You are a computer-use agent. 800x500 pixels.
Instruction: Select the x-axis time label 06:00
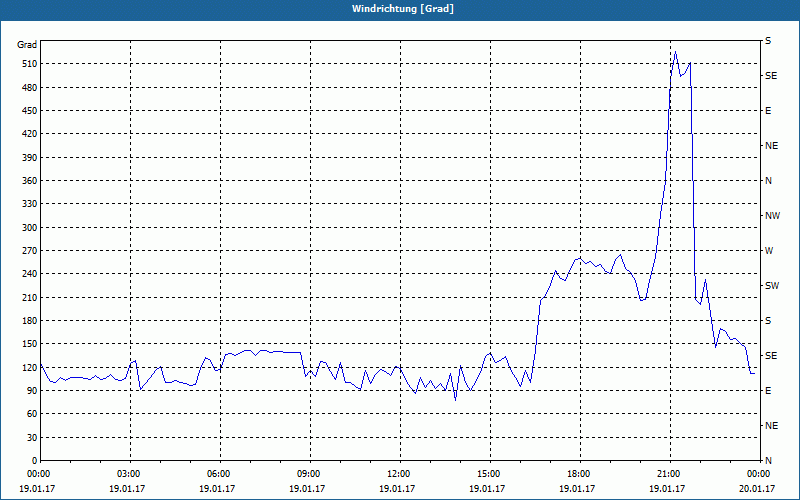pyautogui.click(x=219, y=474)
